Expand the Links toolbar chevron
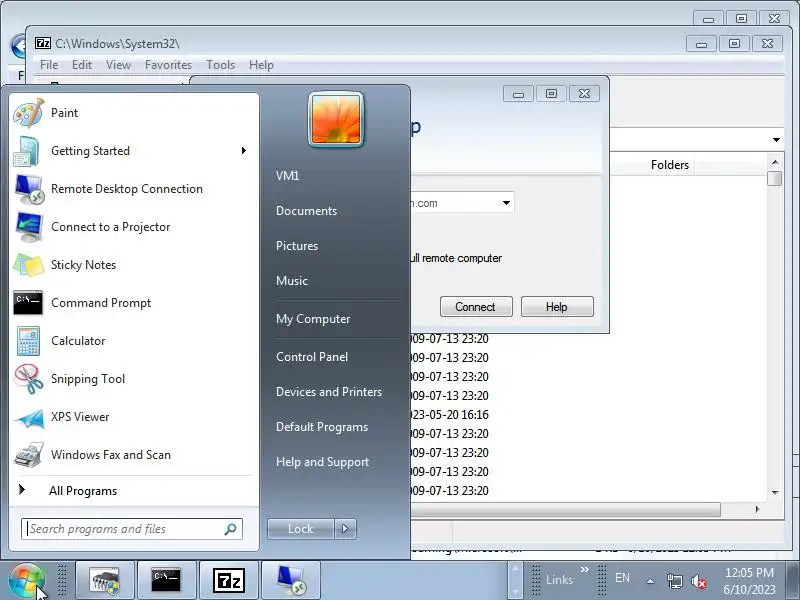 585,569
